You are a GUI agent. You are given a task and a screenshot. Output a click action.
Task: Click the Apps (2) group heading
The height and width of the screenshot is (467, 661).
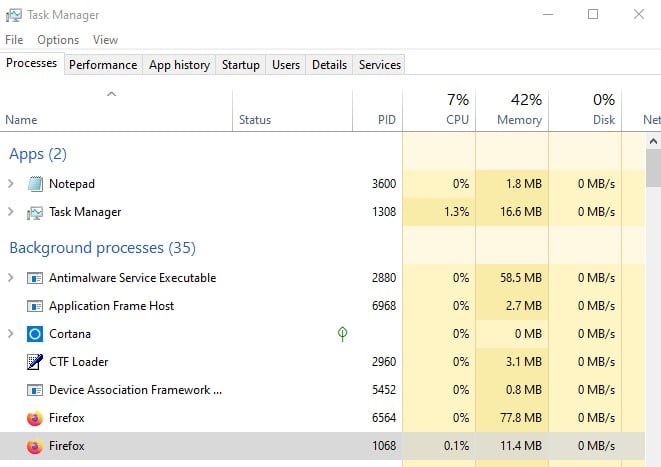(38, 154)
